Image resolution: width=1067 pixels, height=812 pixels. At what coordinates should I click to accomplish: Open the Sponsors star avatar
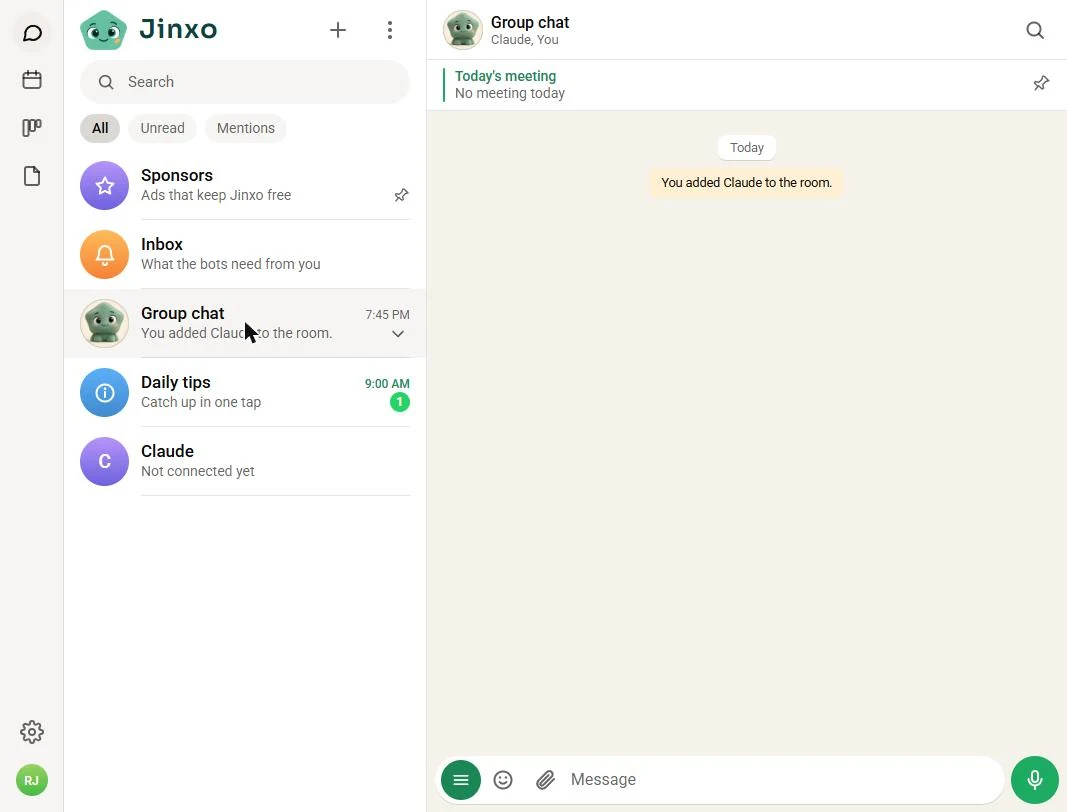(104, 186)
